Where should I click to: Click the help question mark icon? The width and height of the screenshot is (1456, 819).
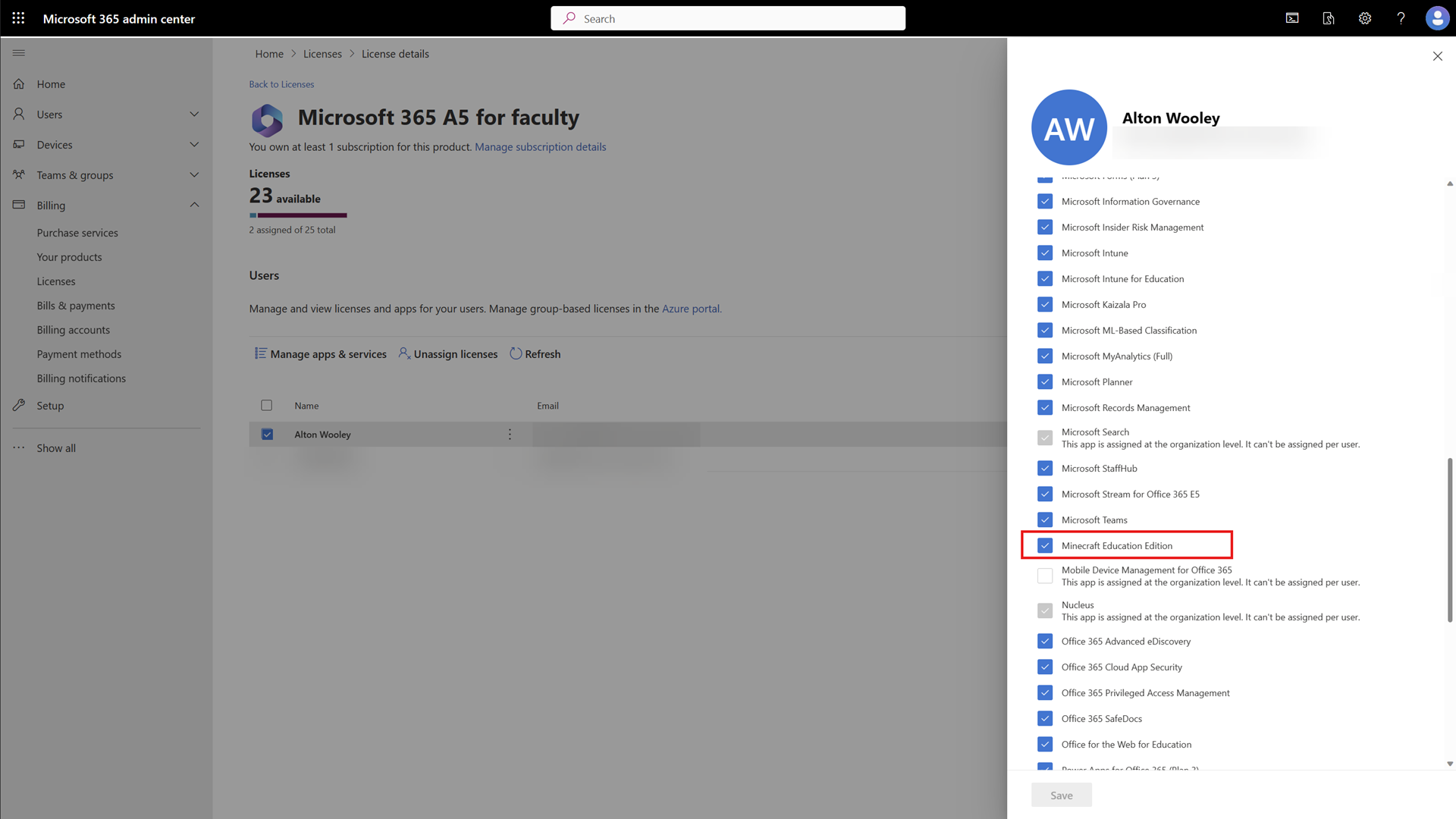[1399, 18]
